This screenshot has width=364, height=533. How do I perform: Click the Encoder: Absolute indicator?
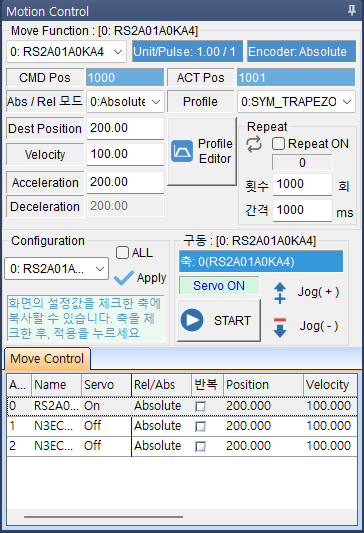point(301,51)
